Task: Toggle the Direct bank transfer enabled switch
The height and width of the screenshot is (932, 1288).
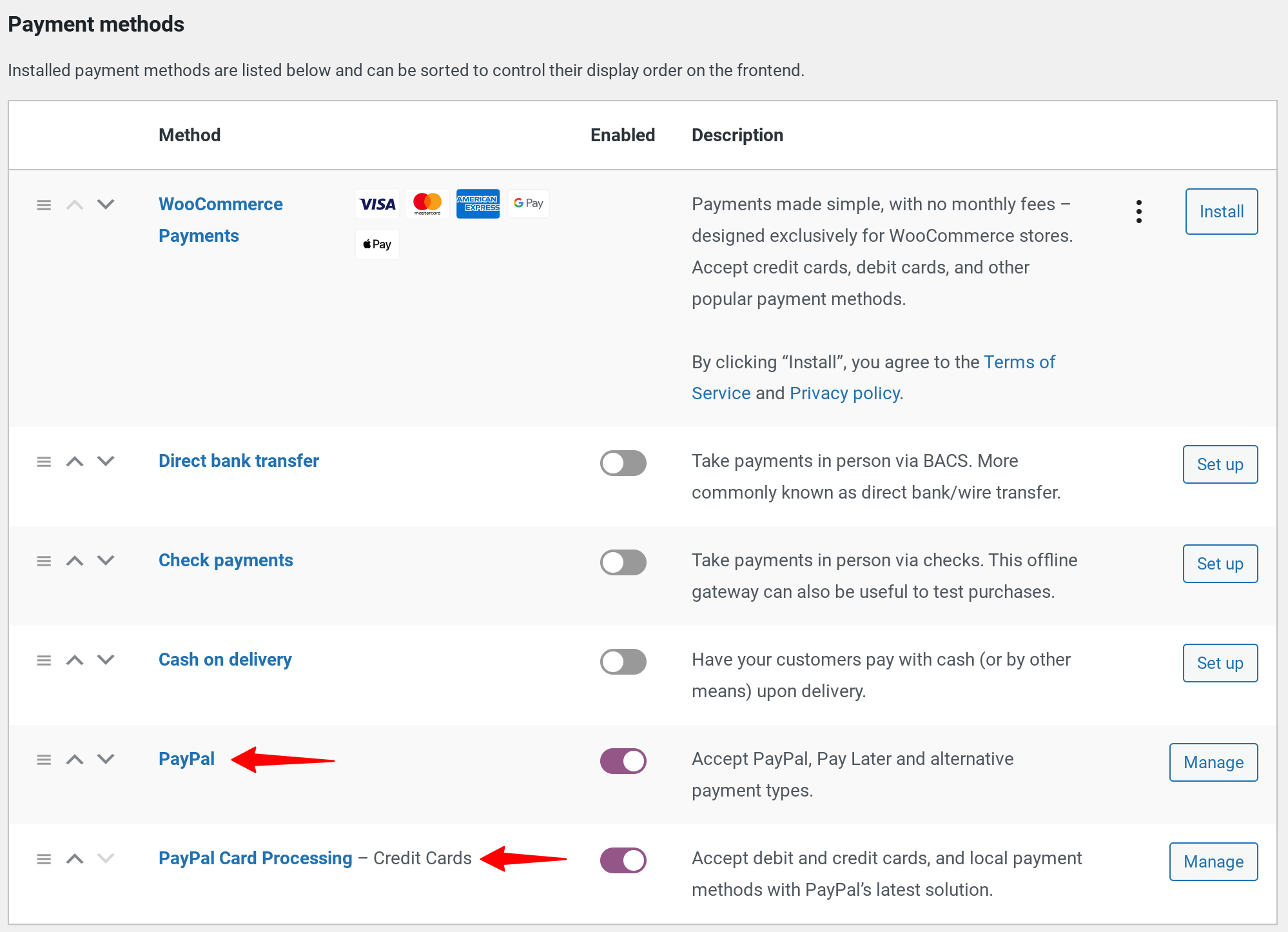Action: coord(622,462)
